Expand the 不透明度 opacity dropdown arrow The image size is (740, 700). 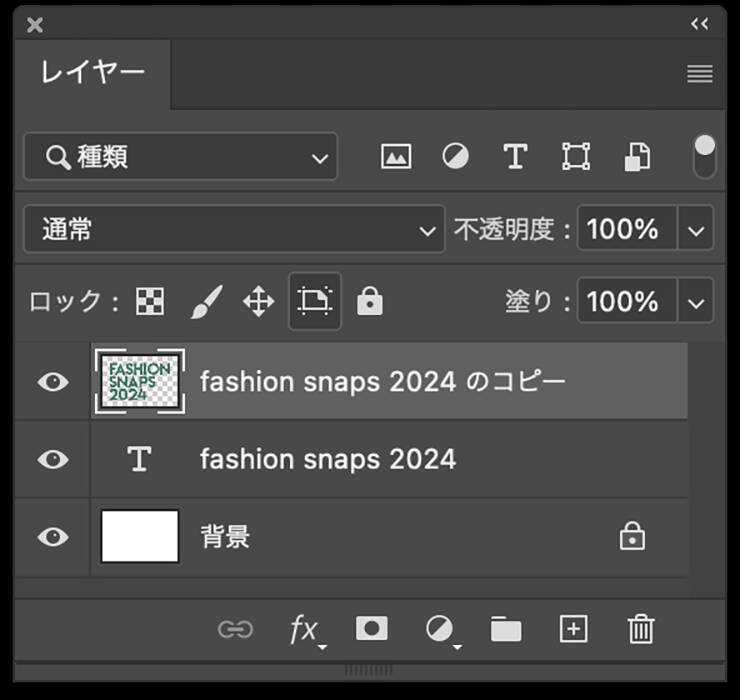696,230
